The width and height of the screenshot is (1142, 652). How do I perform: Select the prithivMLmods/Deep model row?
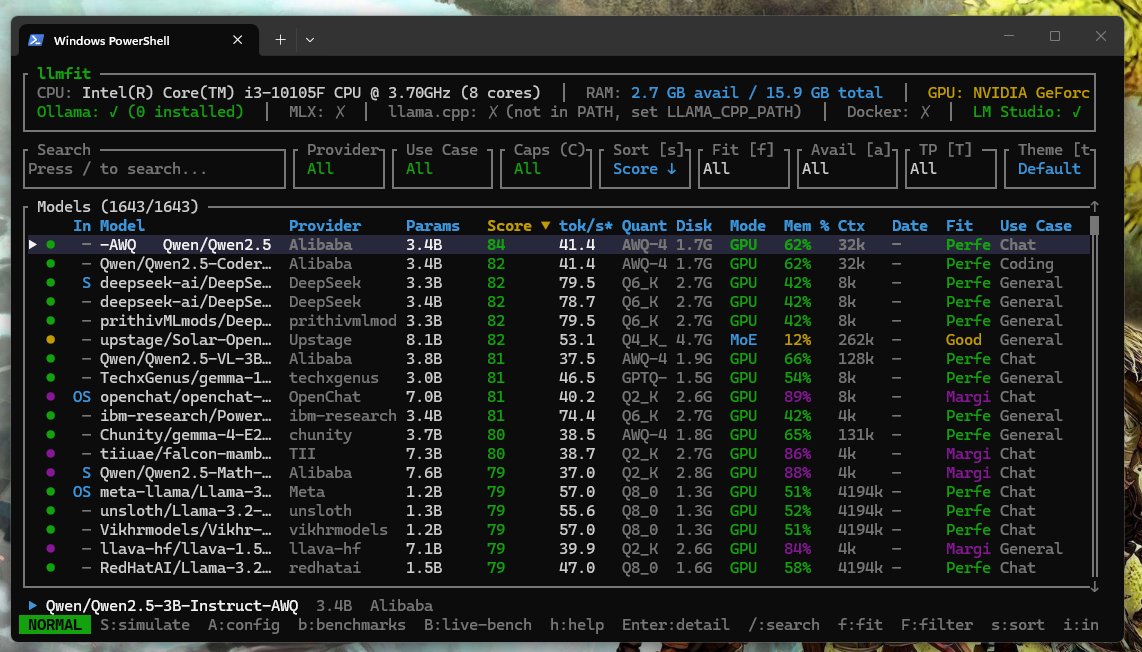559,321
